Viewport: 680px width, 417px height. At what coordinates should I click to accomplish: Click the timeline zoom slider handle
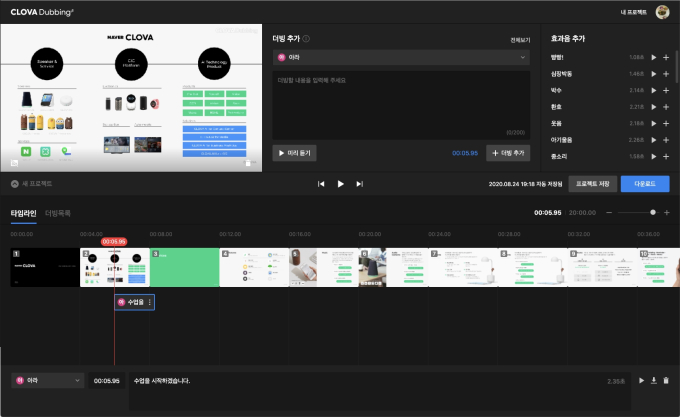point(653,212)
